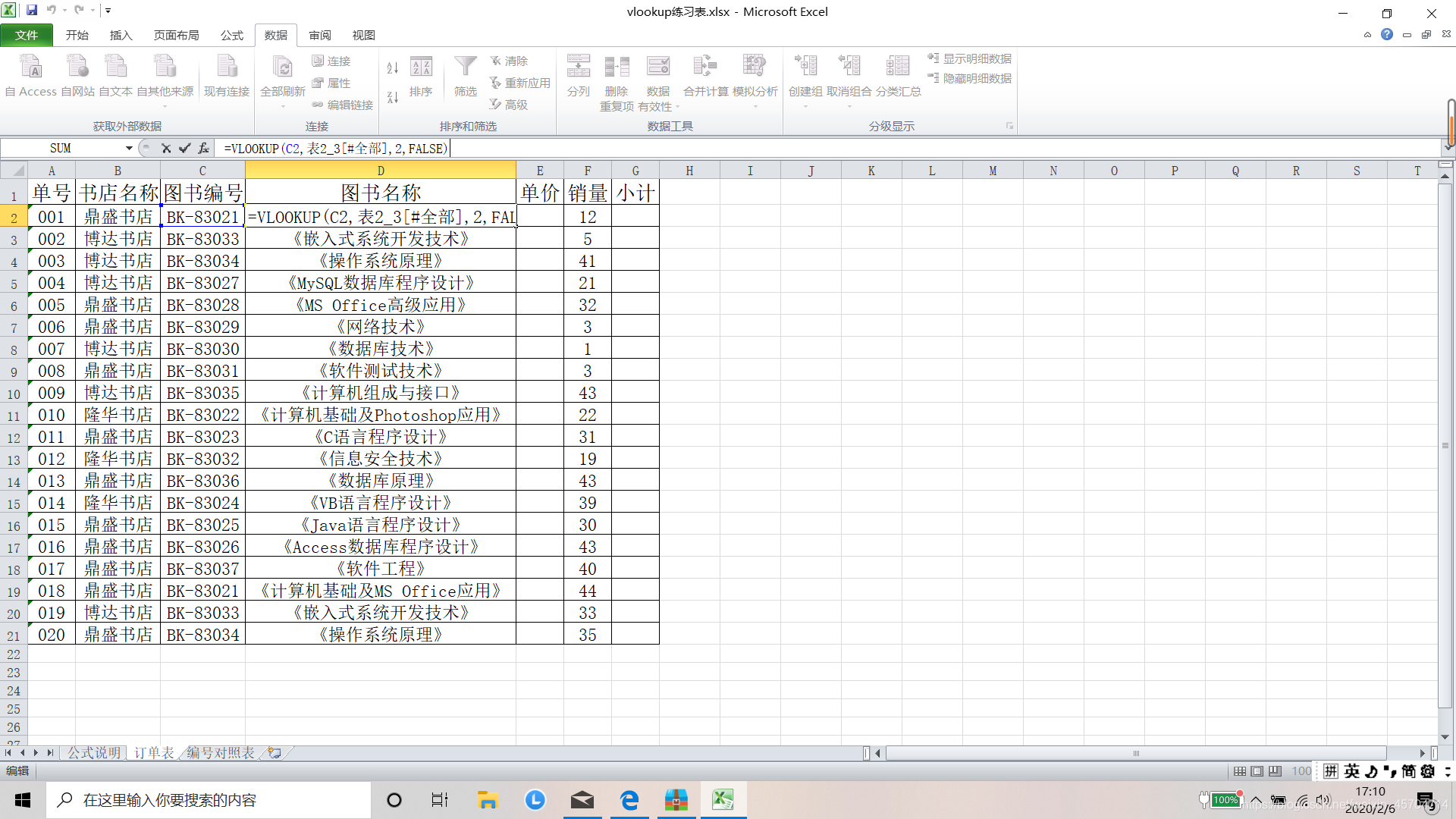Viewport: 1456px width, 819px height.
Task: Click the Remove Duplicates (删除重复项) icon
Action: point(617,68)
